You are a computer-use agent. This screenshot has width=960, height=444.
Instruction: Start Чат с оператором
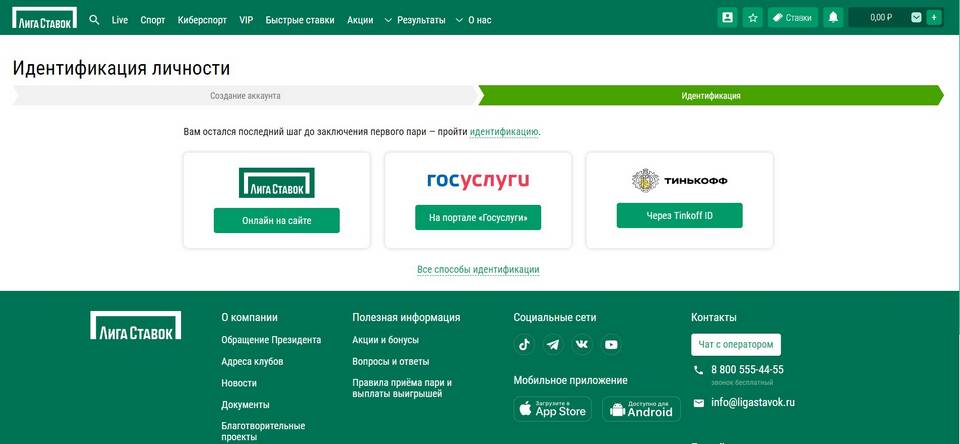coord(736,344)
